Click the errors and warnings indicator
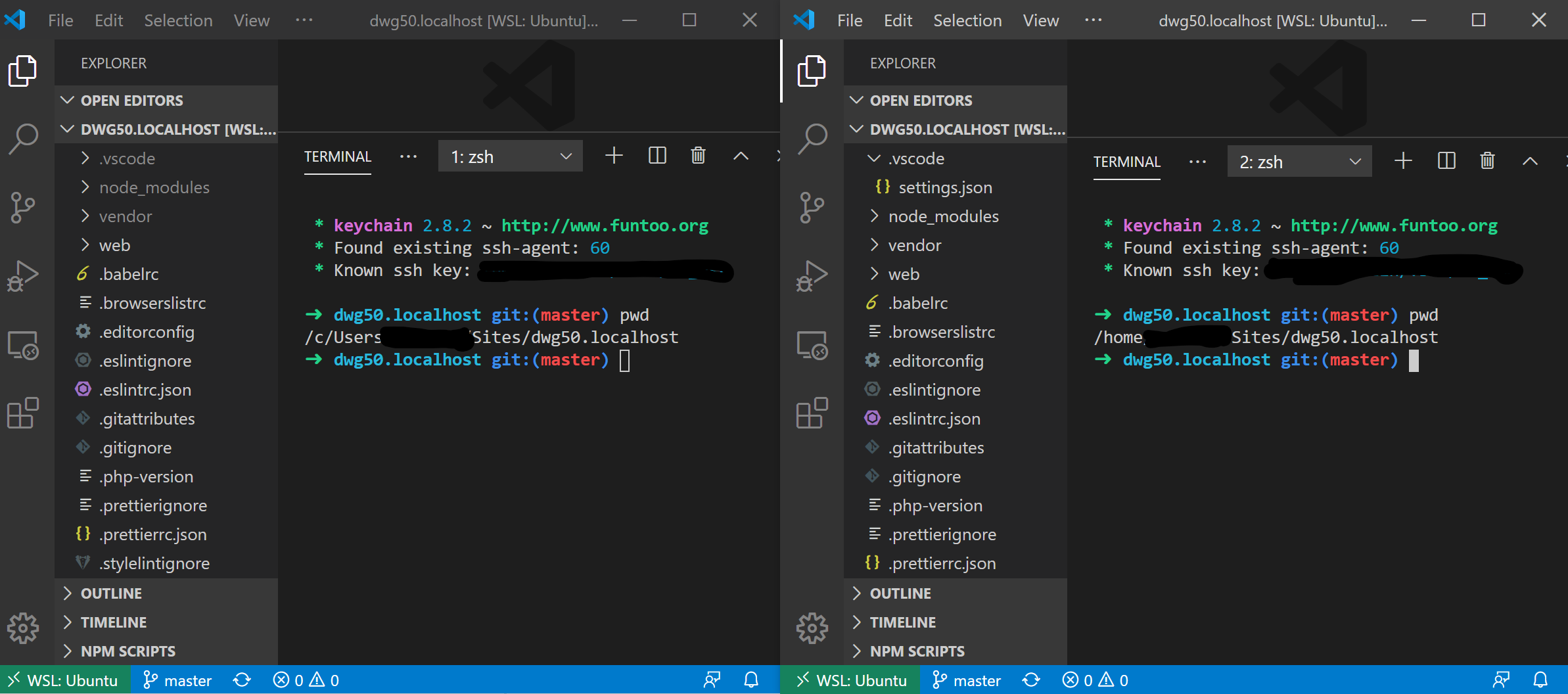 pyautogui.click(x=305, y=680)
